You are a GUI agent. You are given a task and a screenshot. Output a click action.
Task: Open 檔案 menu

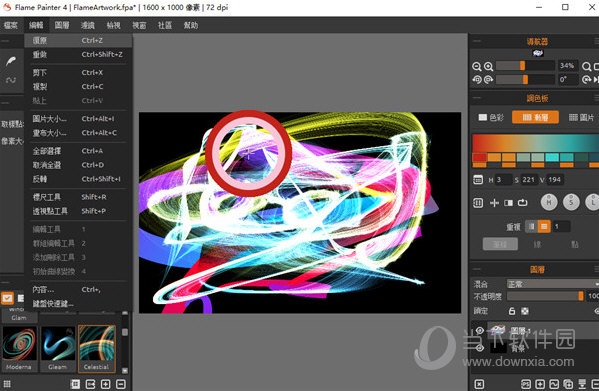coord(11,25)
